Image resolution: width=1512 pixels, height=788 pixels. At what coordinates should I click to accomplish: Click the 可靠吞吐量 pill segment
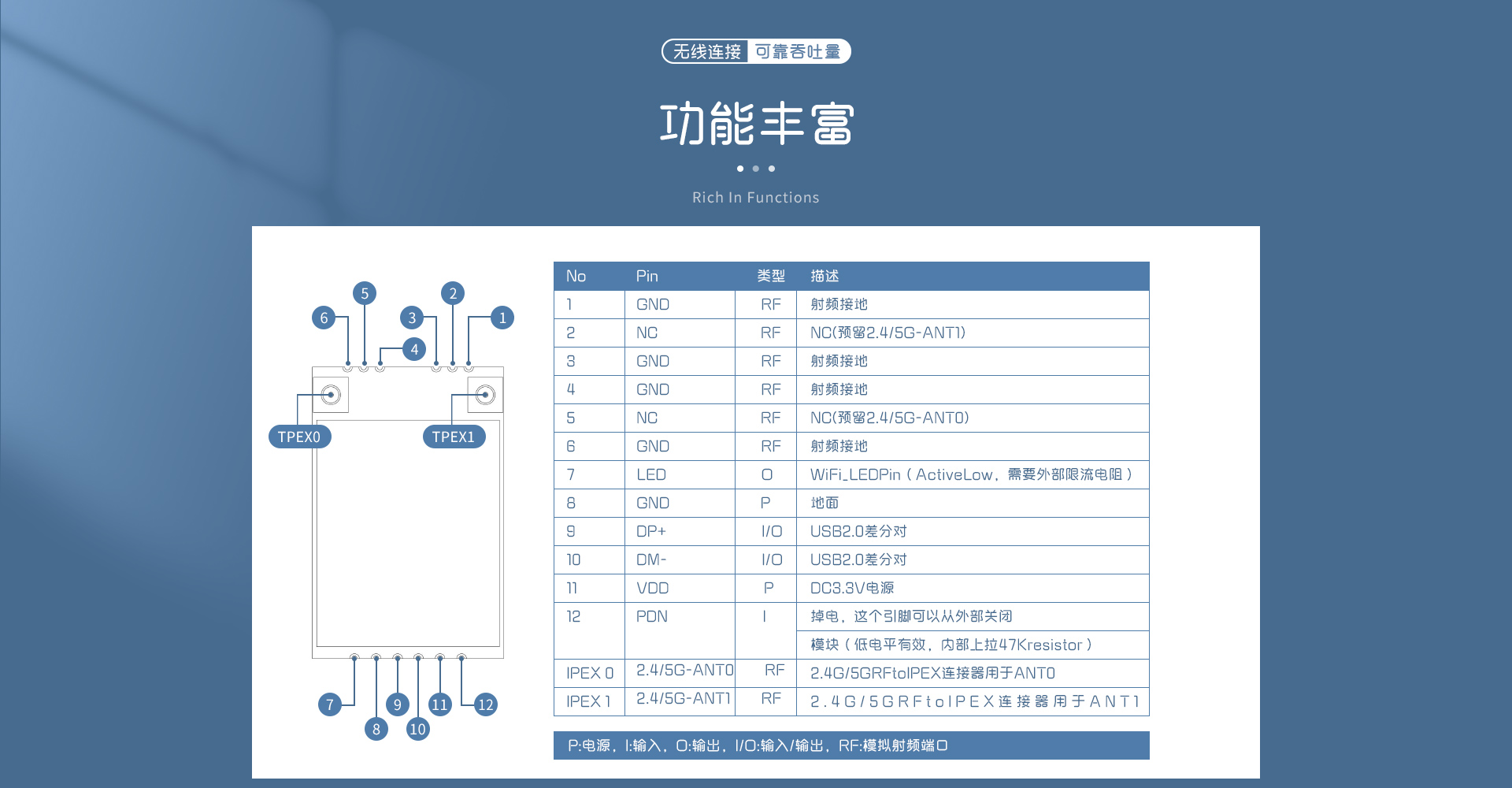798,52
